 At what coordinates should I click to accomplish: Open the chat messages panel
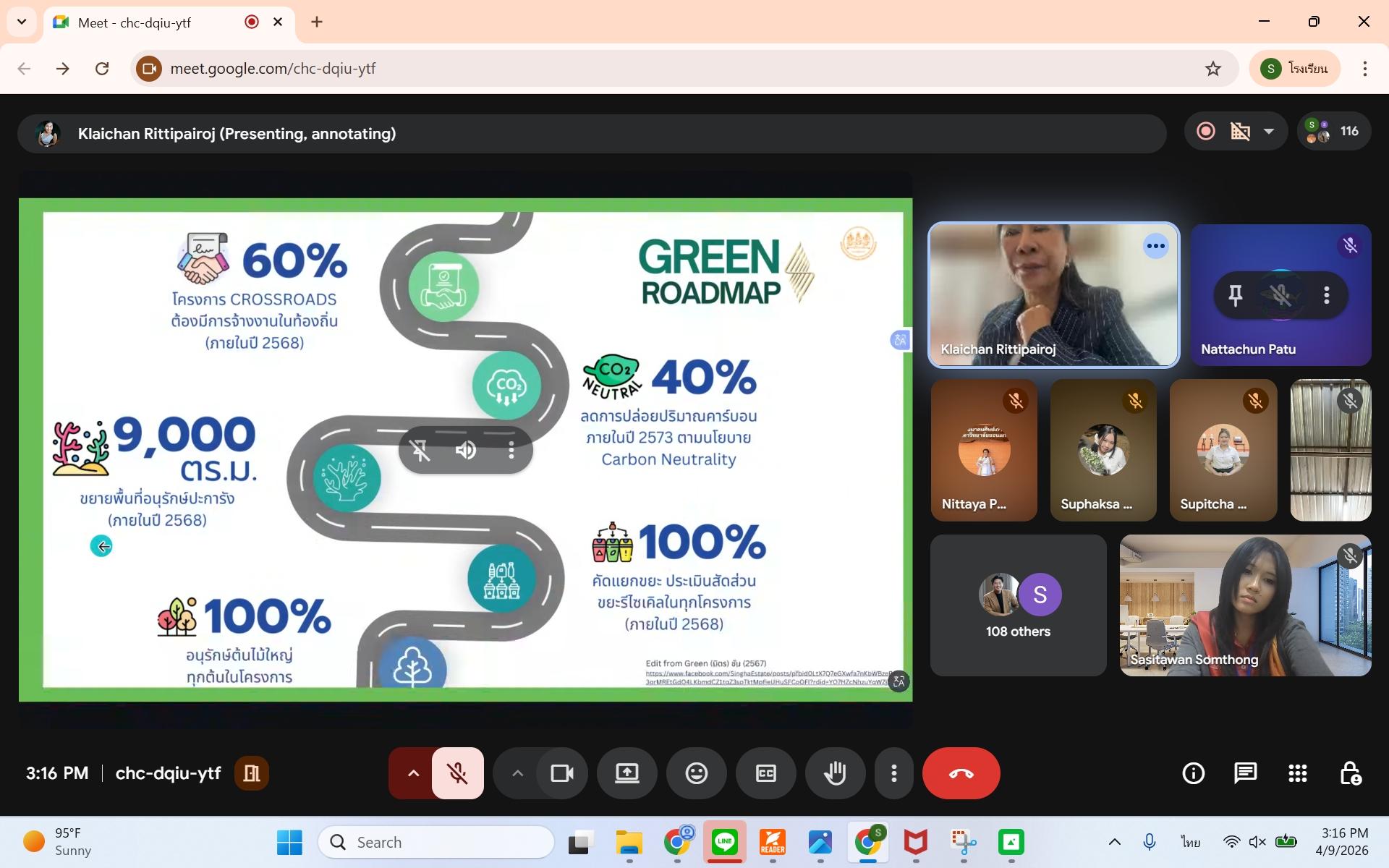[x=1245, y=773]
